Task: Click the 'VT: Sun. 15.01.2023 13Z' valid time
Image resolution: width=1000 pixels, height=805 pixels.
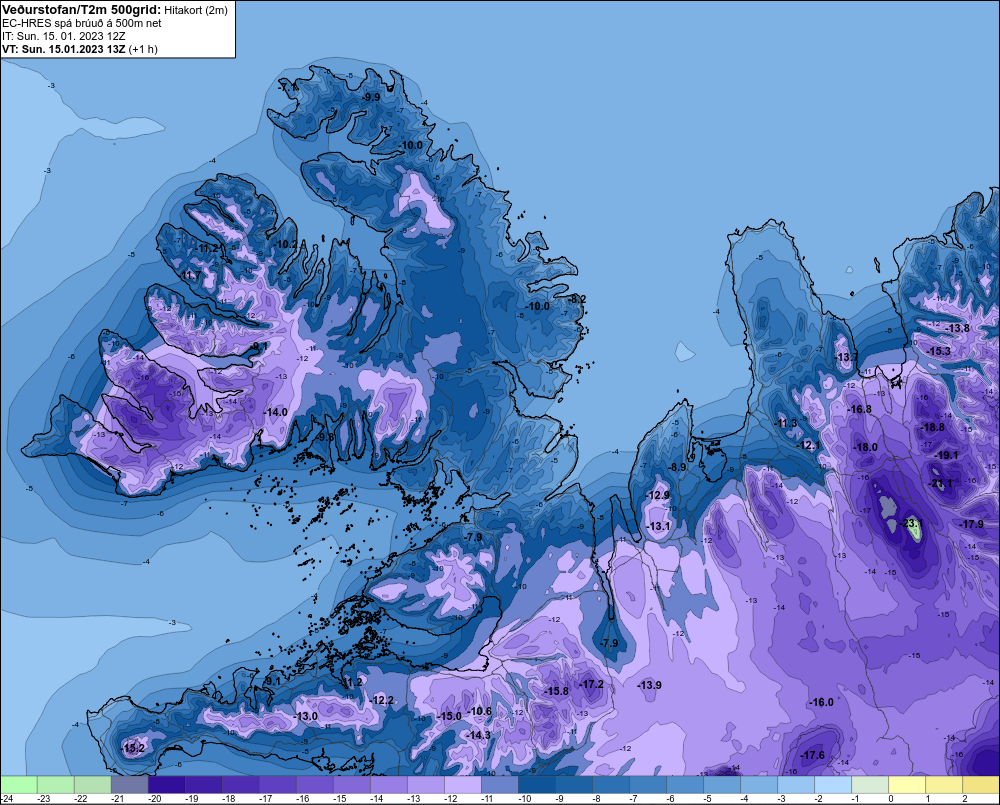Action: click(x=63, y=49)
